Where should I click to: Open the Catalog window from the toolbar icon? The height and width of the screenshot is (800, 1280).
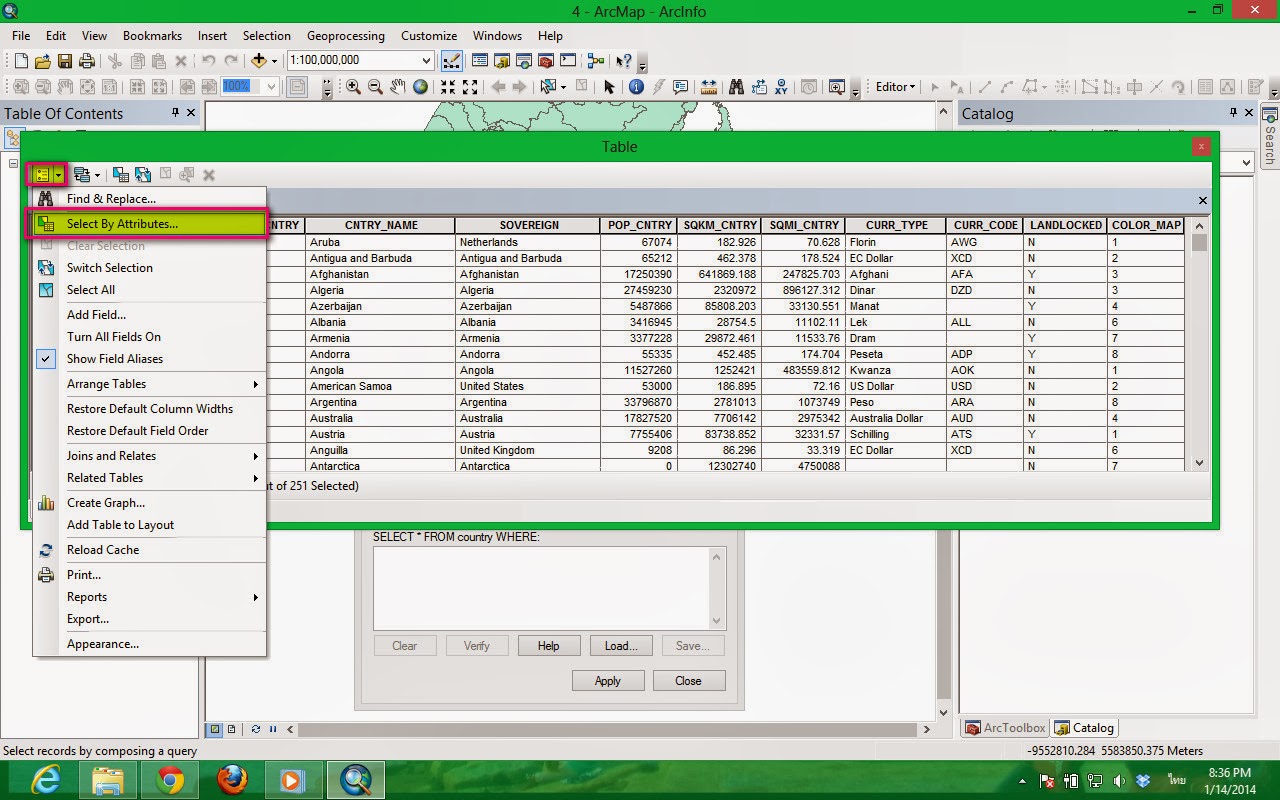[501, 61]
